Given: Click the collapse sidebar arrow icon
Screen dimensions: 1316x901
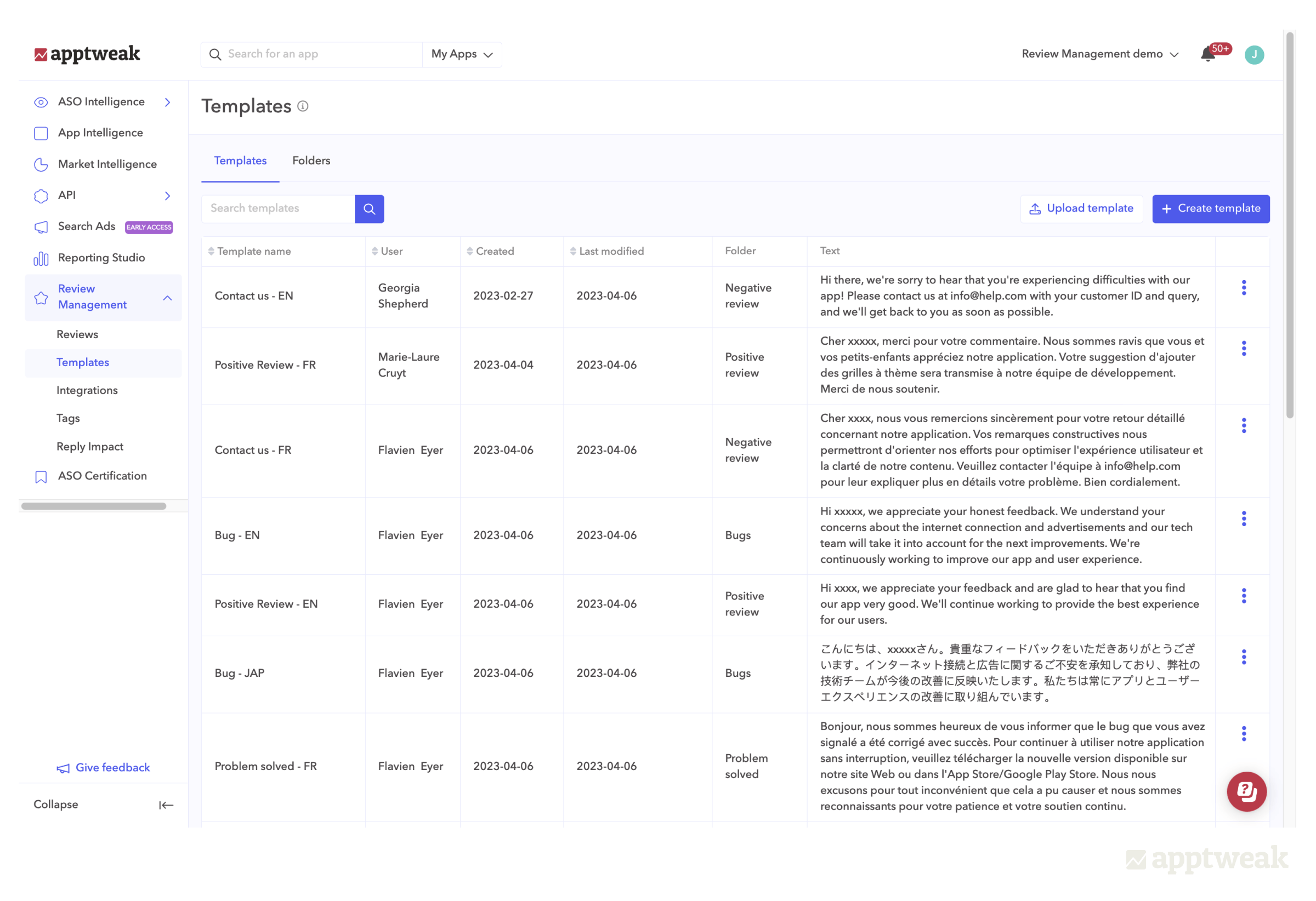Looking at the screenshot, I should click(166, 805).
